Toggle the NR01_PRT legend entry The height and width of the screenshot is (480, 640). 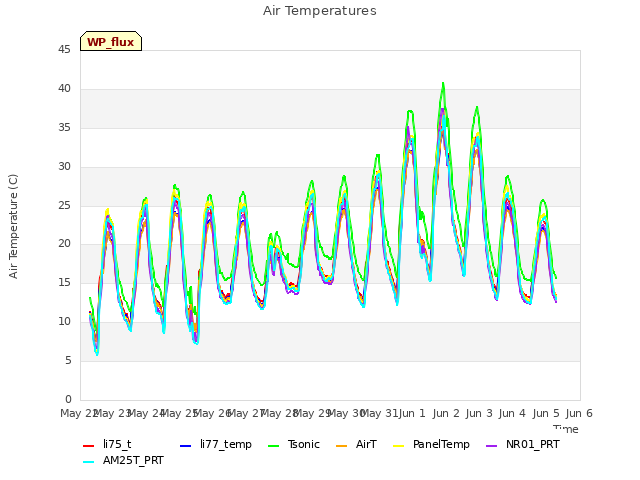click(x=523, y=444)
